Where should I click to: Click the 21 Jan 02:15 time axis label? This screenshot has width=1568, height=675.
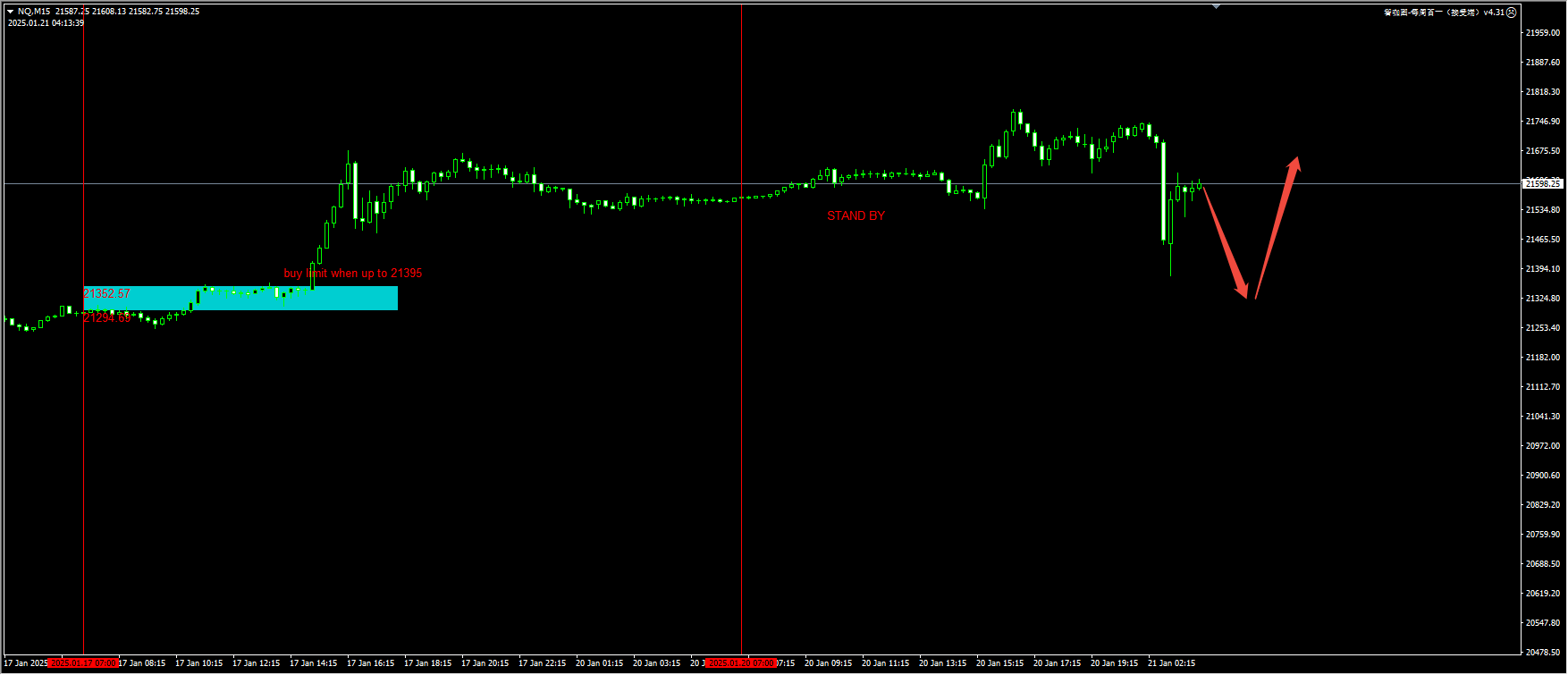coord(1171,663)
